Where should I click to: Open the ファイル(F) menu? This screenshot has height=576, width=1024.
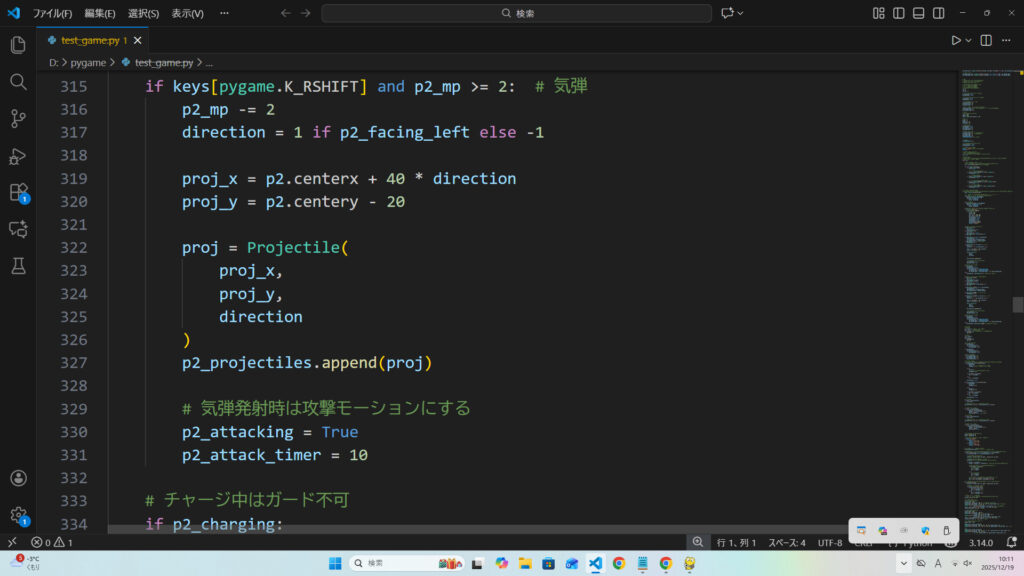click(x=52, y=13)
